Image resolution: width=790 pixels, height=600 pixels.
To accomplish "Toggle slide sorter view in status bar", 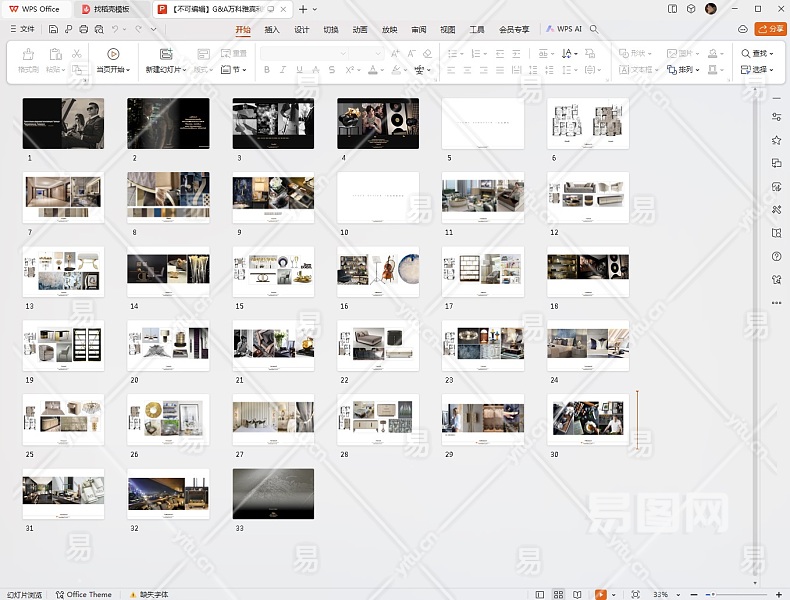I will (x=559, y=594).
